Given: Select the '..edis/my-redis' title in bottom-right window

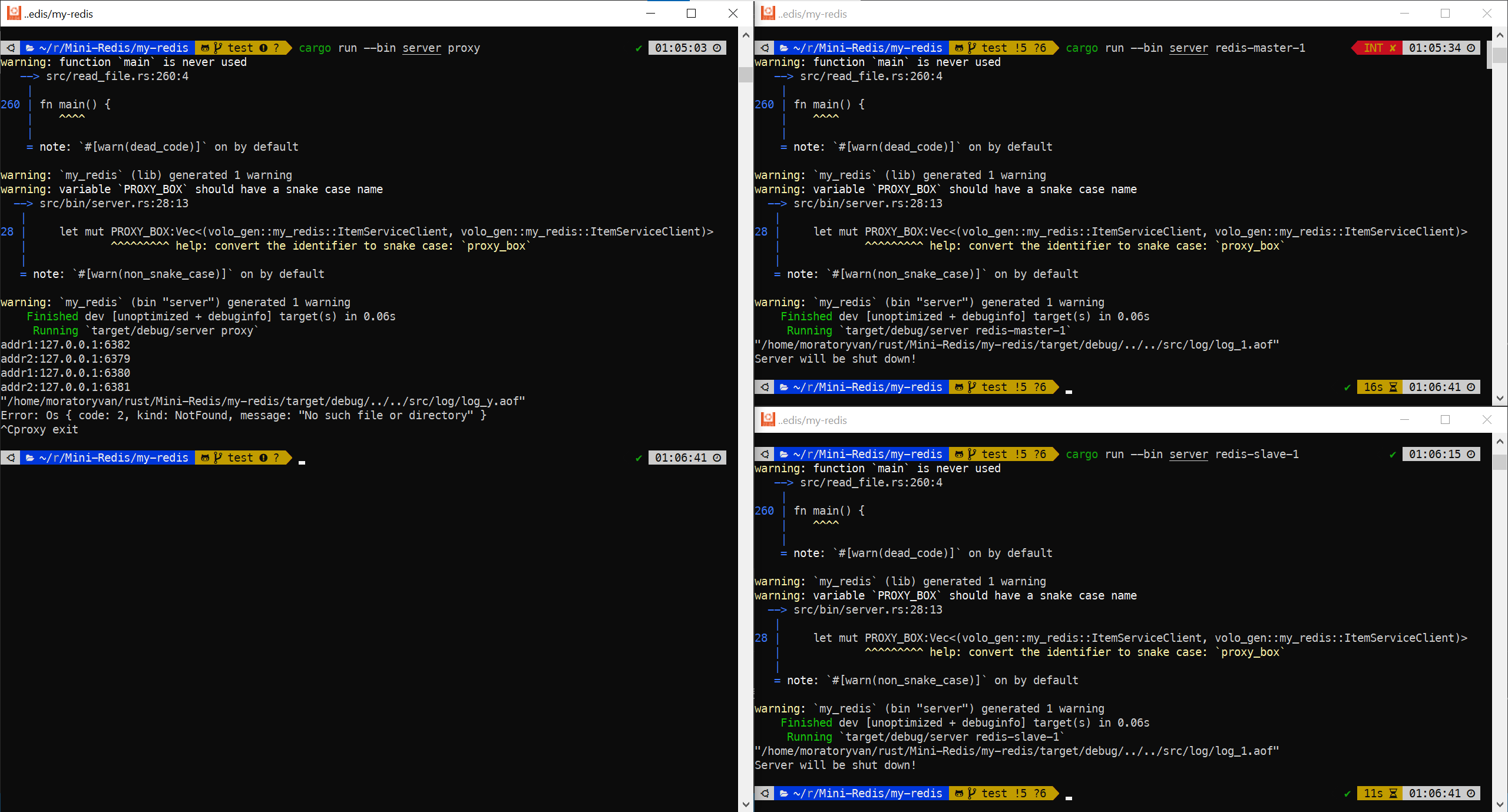Looking at the screenshot, I should [813, 420].
